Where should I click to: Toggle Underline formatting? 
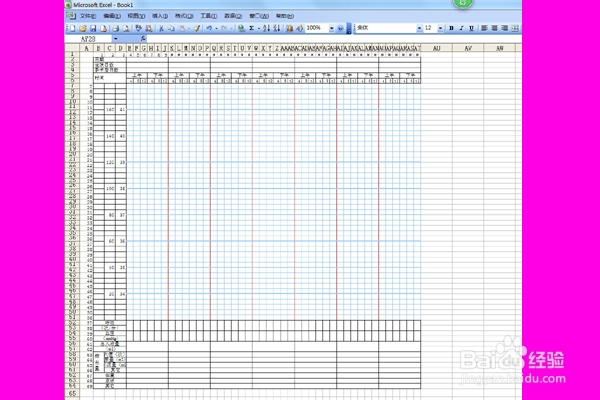coord(472,28)
